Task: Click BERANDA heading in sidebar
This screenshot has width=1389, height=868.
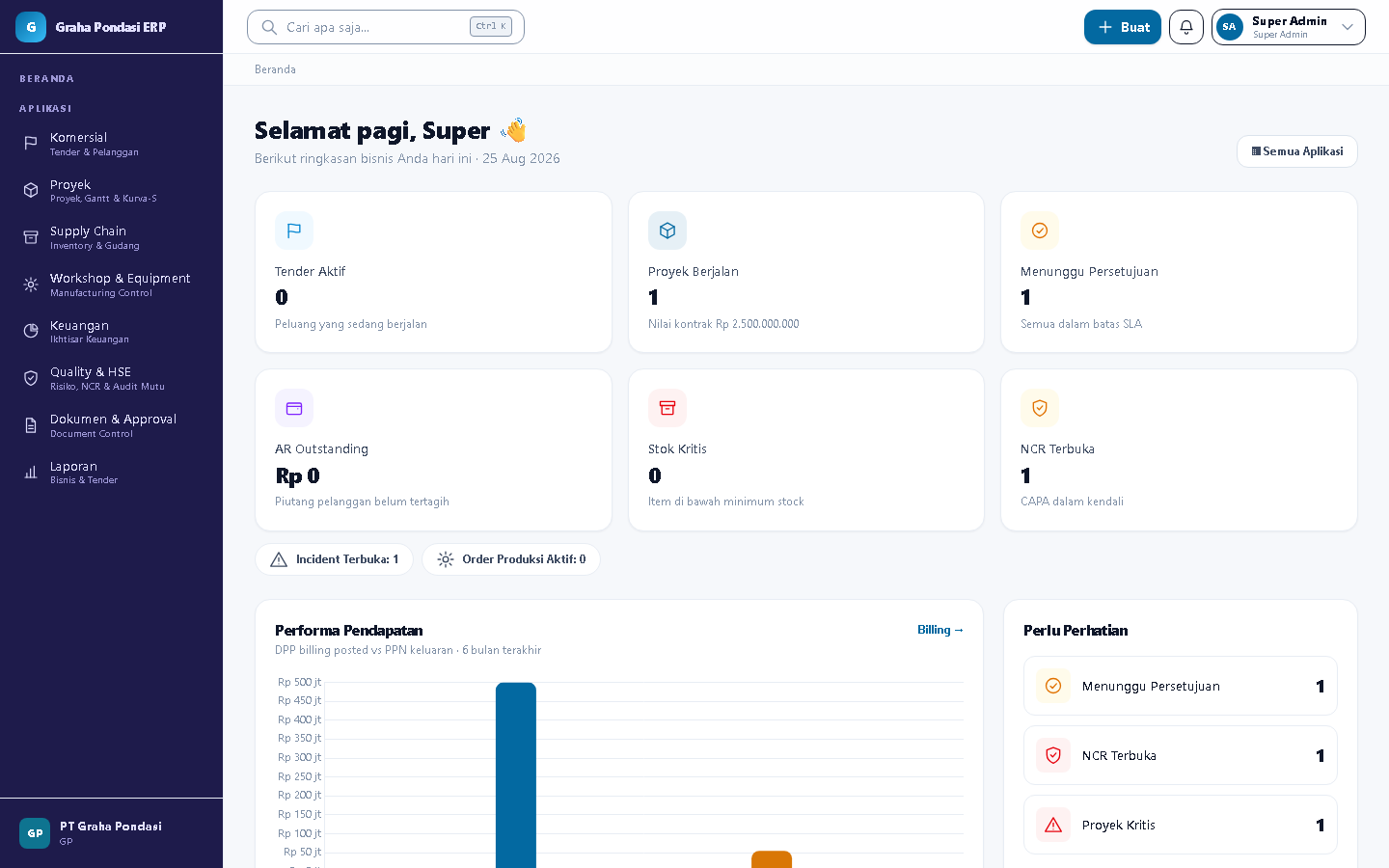Action: coord(46,79)
